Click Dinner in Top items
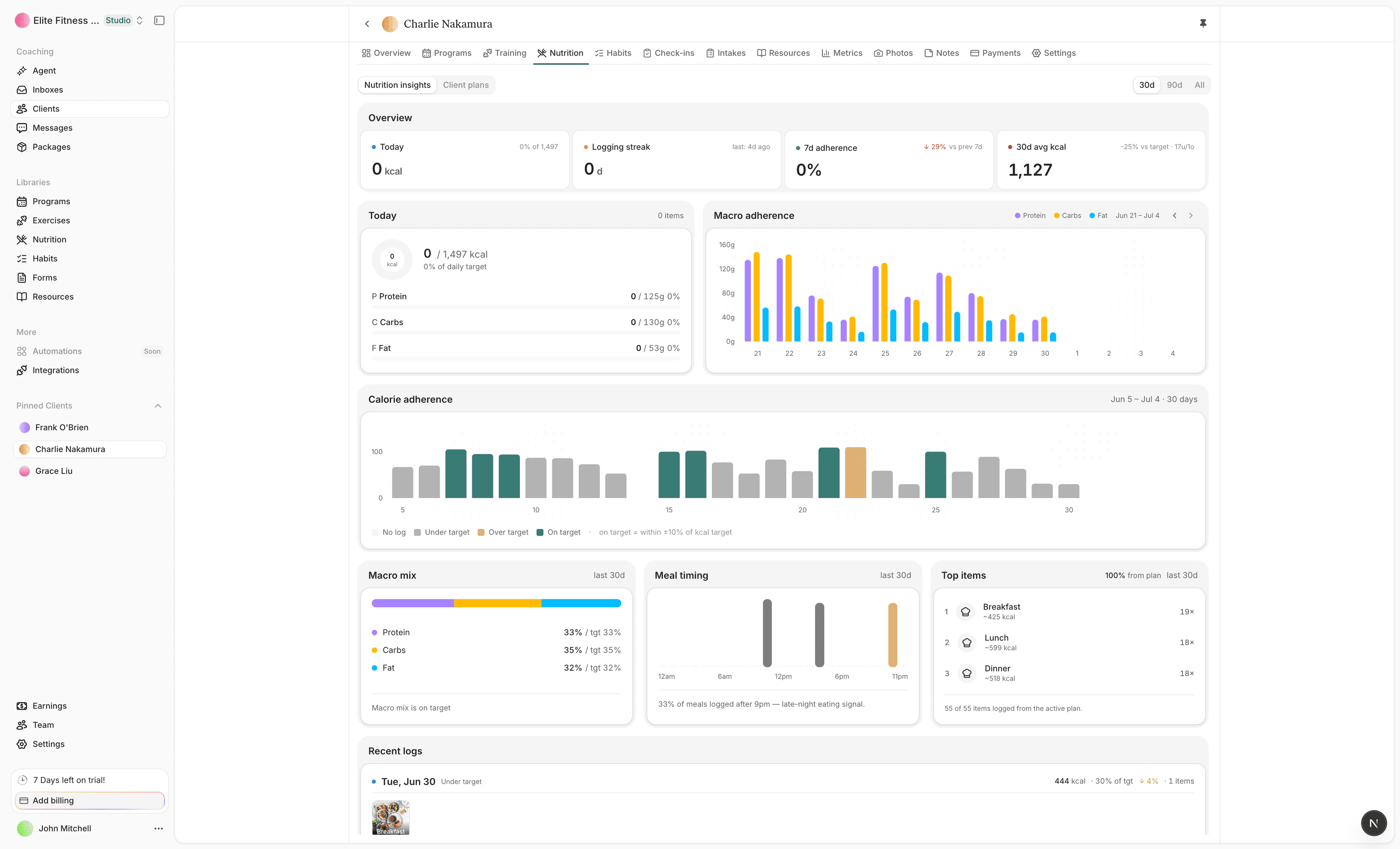The height and width of the screenshot is (849, 1400). pyautogui.click(x=1069, y=673)
